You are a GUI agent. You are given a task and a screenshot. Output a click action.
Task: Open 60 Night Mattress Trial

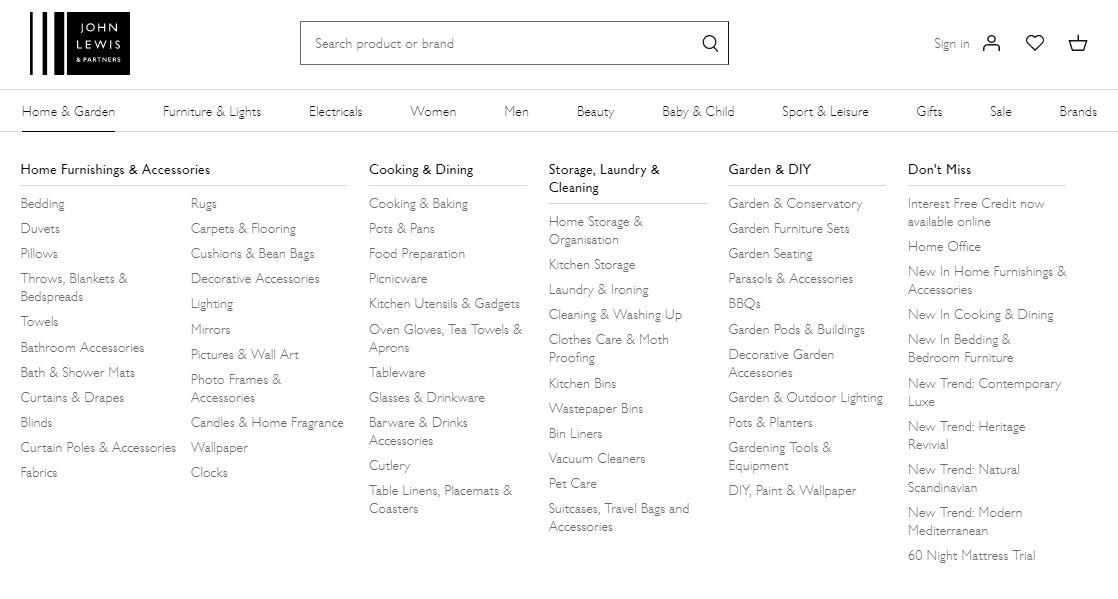(x=971, y=556)
